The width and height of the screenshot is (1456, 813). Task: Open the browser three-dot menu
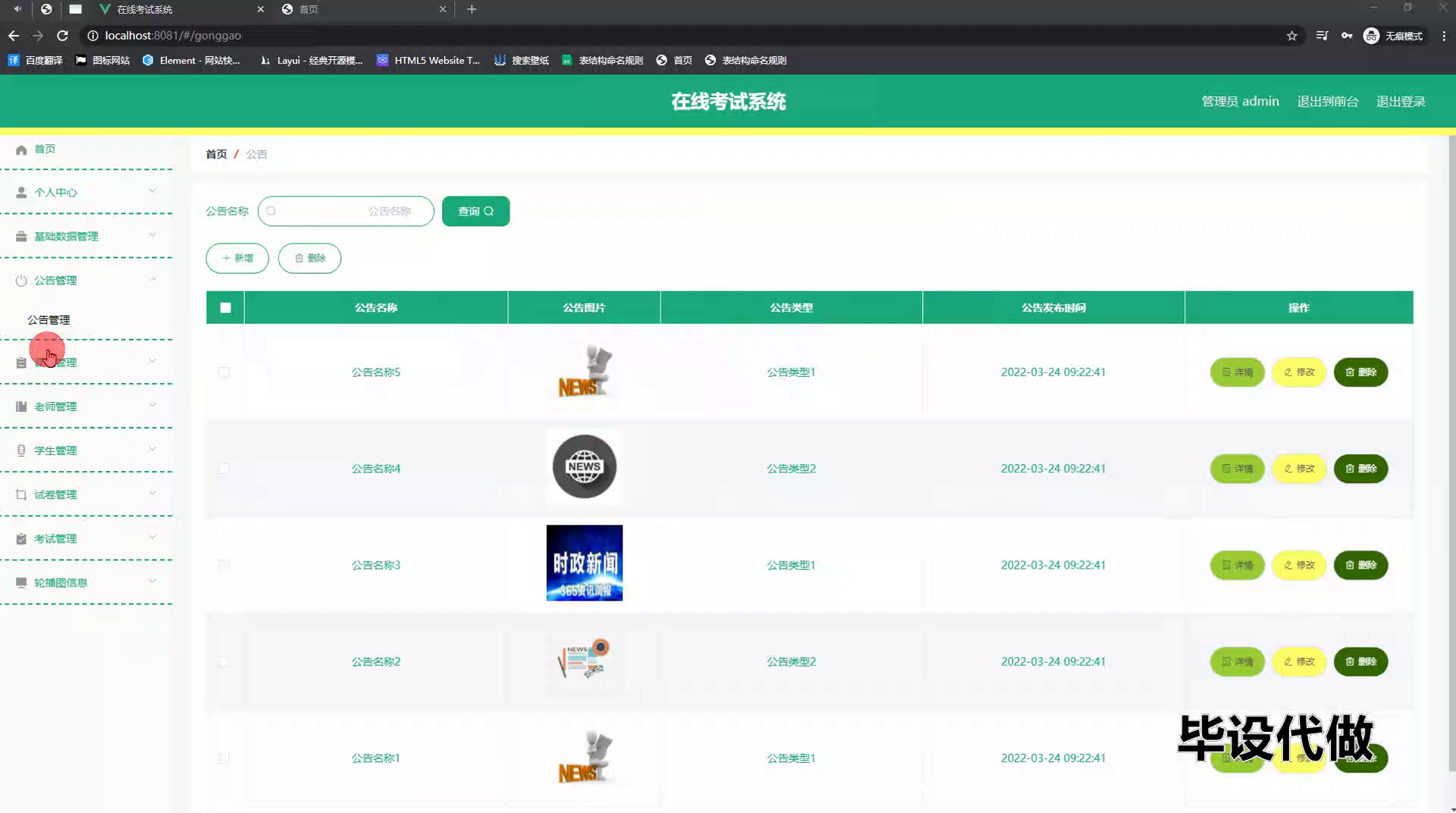[x=1444, y=36]
